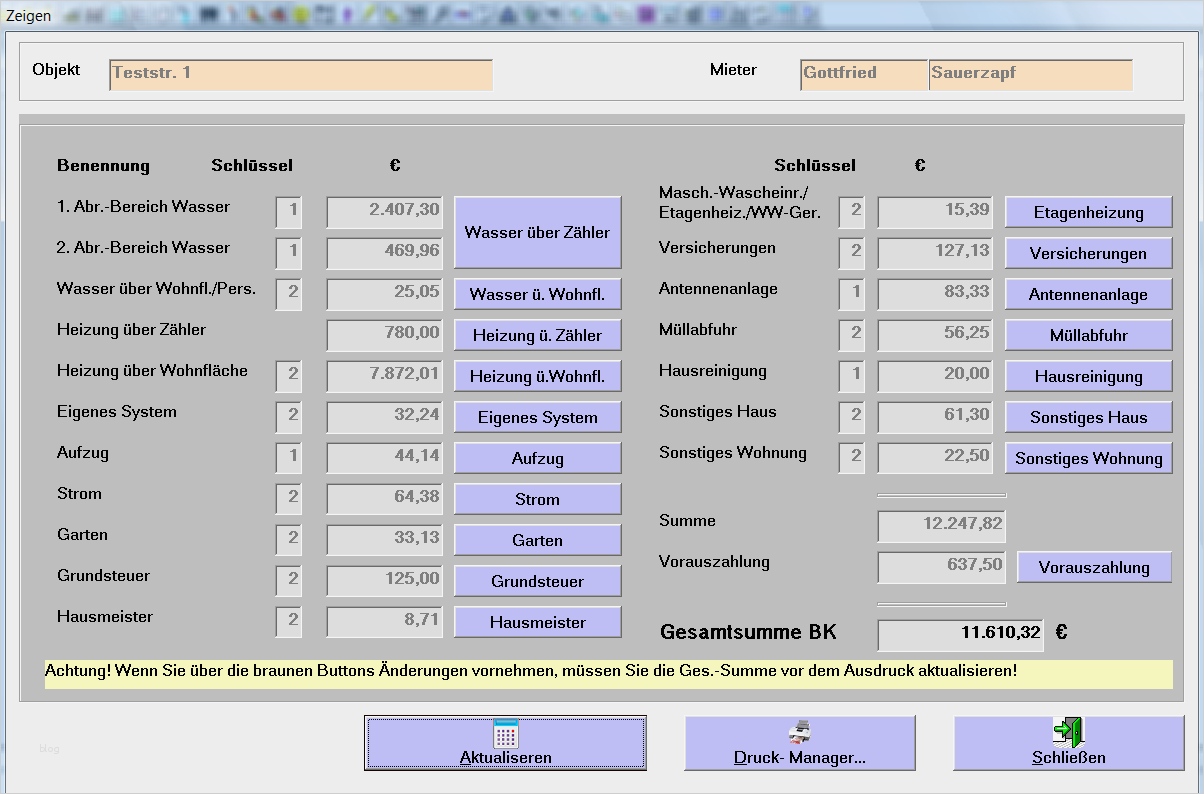The image size is (1204, 794).
Task: Click the Vorauszahlung button
Action: pos(1094,567)
